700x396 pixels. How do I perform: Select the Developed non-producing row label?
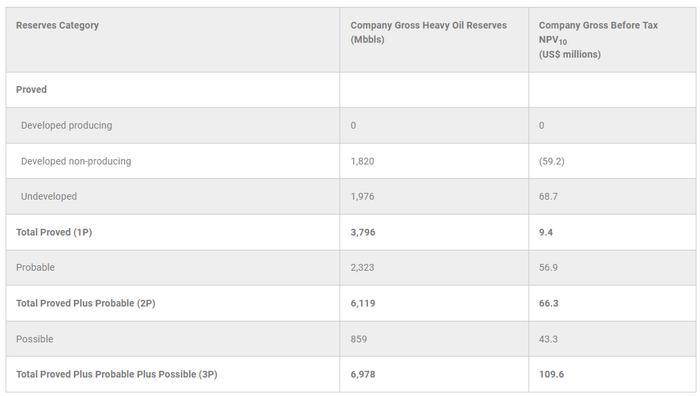tap(76, 161)
